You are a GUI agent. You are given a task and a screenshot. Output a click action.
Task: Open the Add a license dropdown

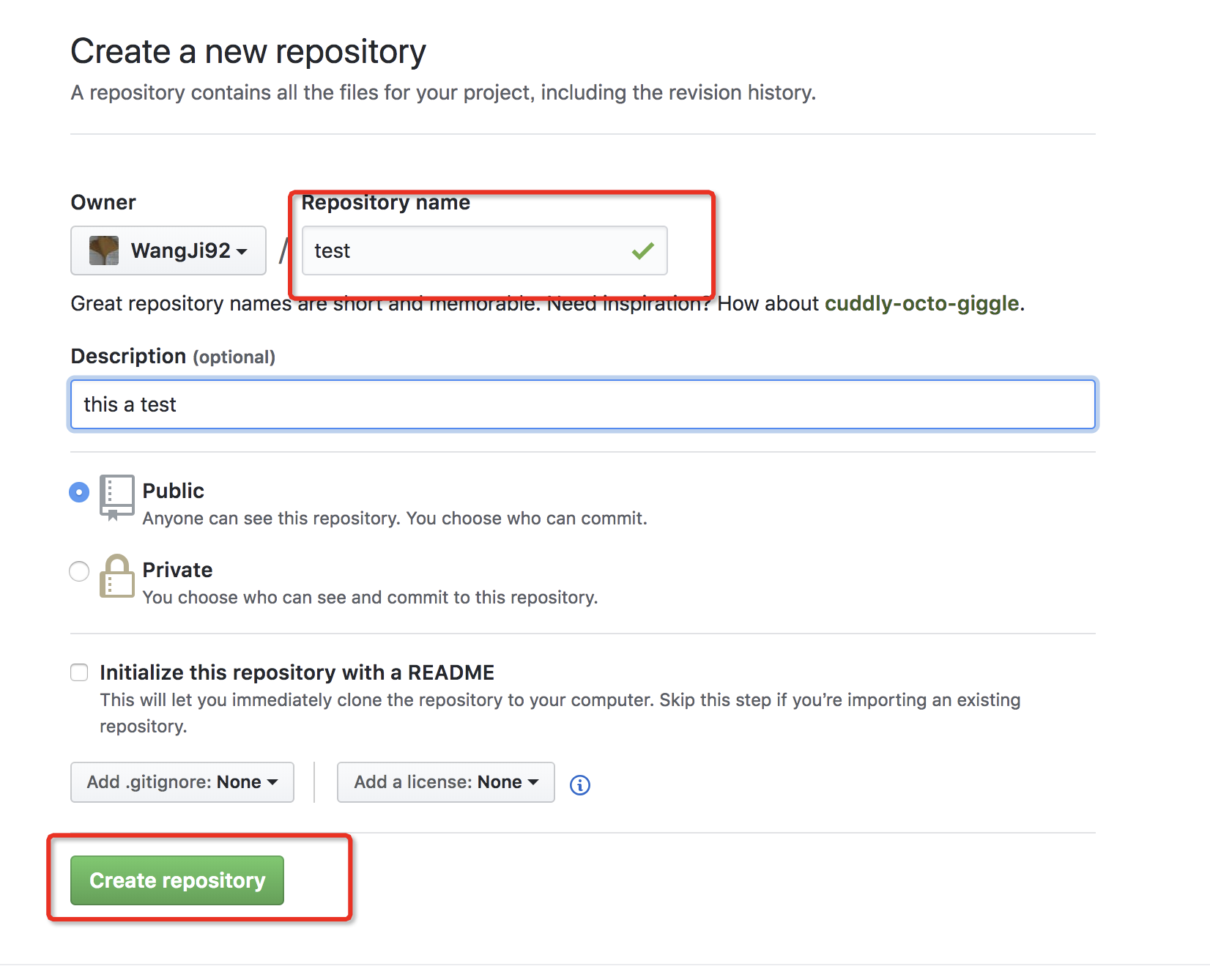pos(446,782)
